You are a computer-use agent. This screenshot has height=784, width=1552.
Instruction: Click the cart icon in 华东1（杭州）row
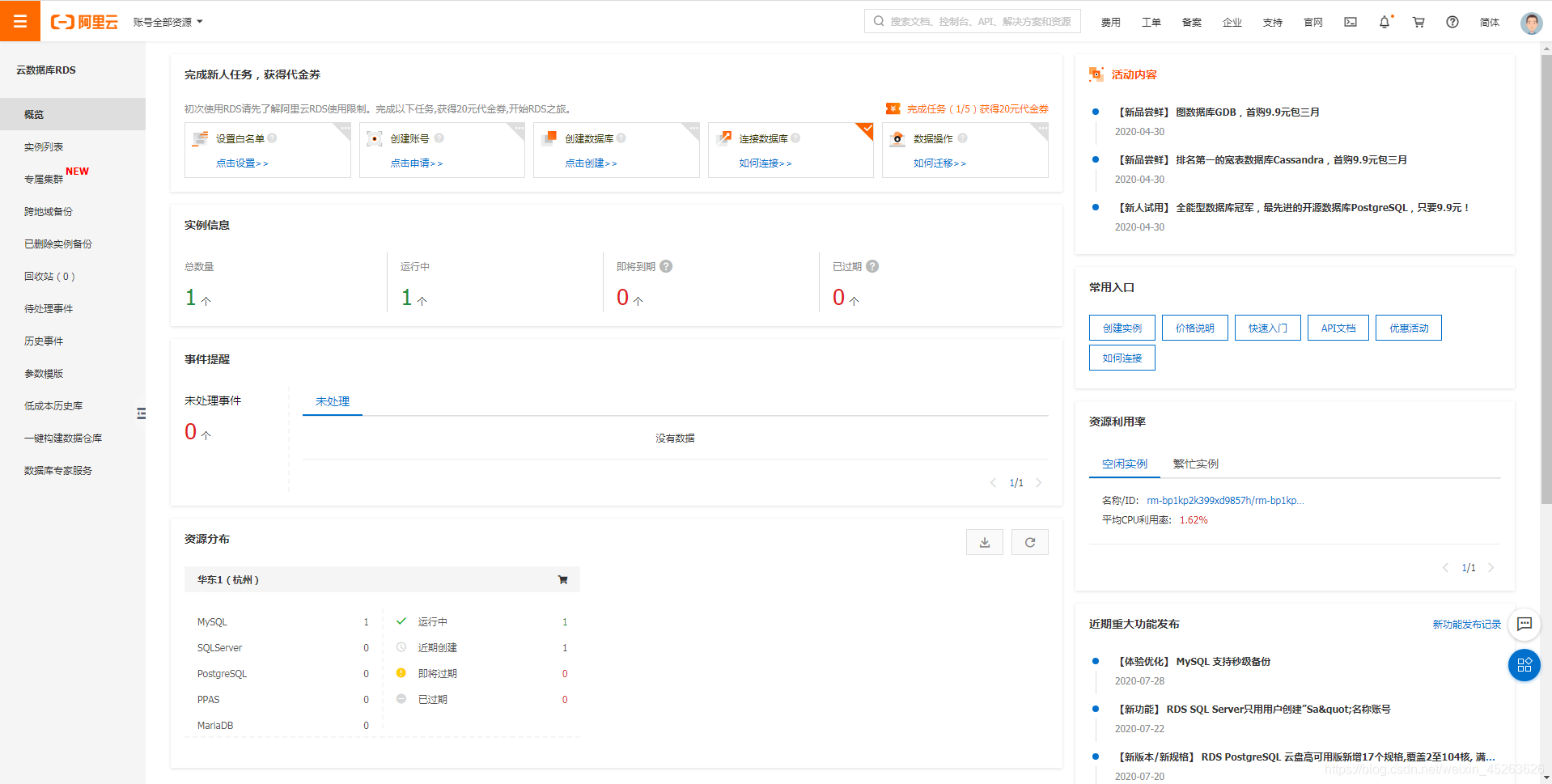tap(563, 579)
